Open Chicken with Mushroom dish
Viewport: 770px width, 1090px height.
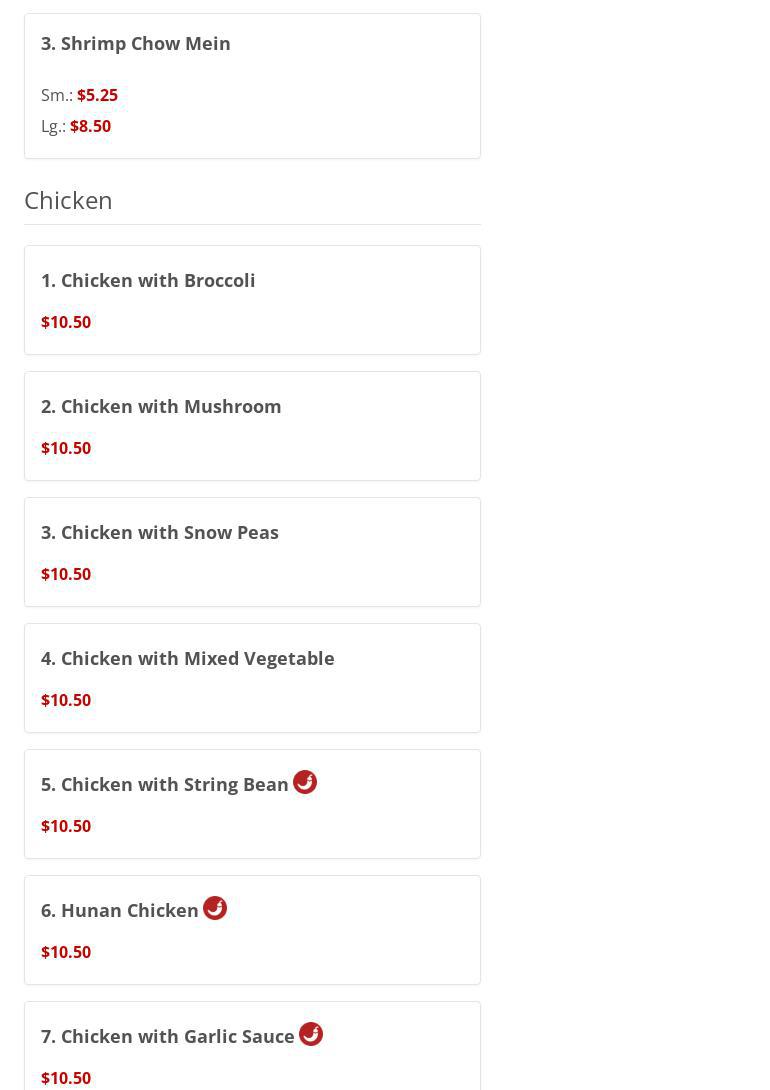click(x=161, y=406)
